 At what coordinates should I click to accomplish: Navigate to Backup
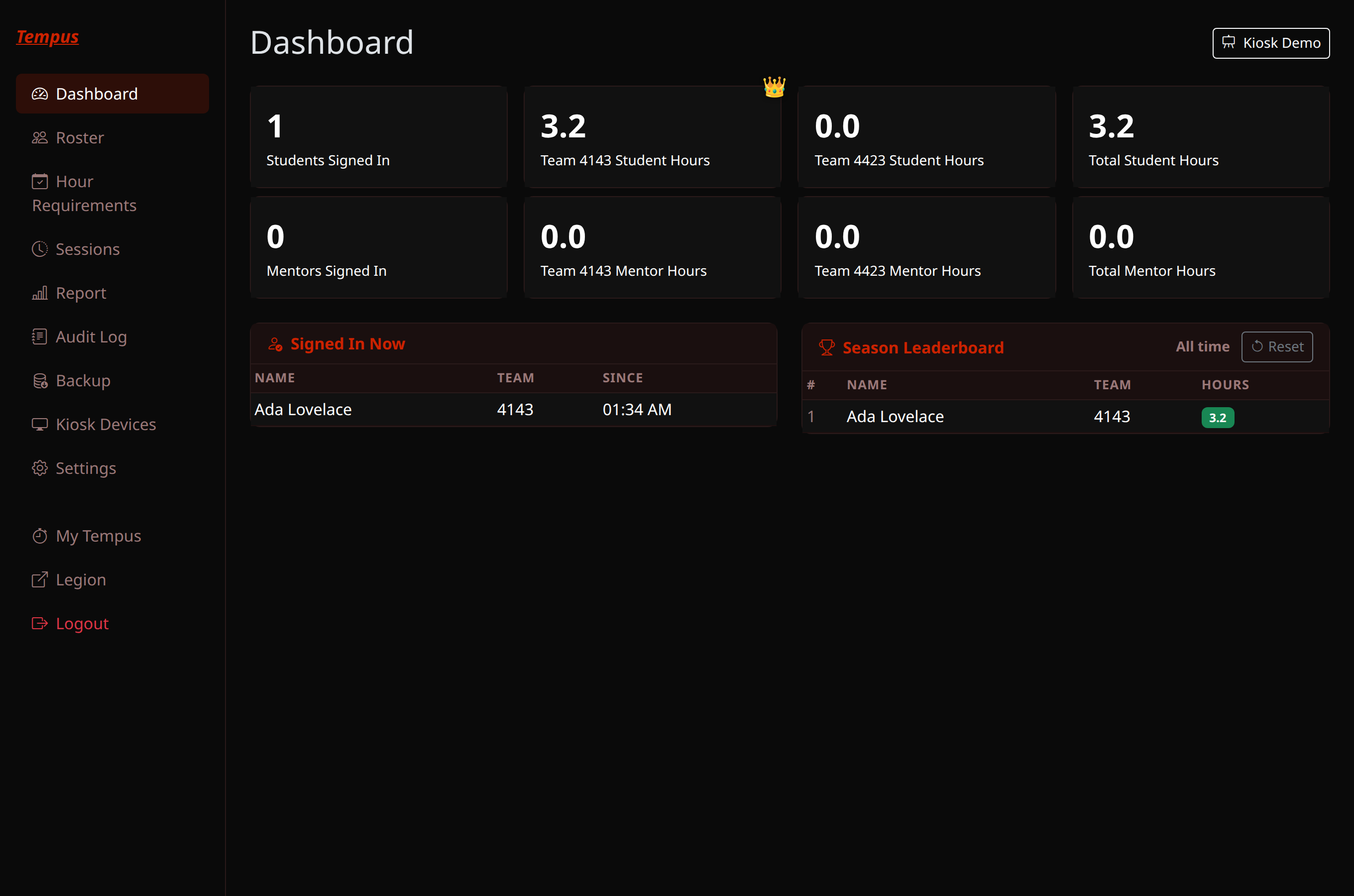(113, 381)
